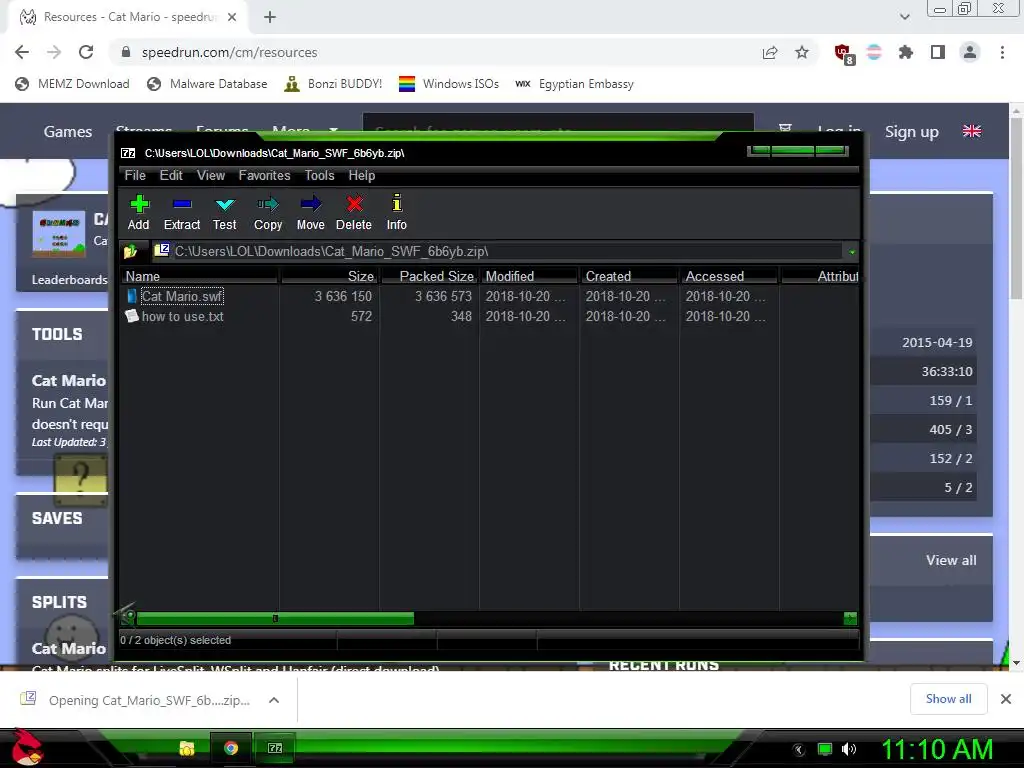Share this page icon in address bar
The image size is (1024, 768).
coord(770,52)
